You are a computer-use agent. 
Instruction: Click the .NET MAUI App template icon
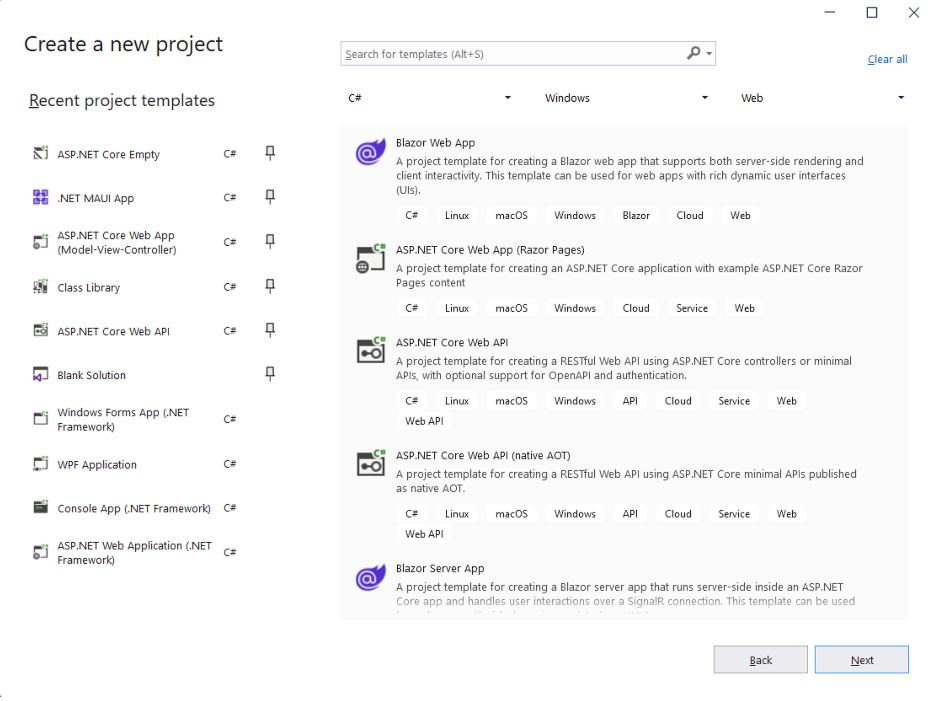coord(40,197)
